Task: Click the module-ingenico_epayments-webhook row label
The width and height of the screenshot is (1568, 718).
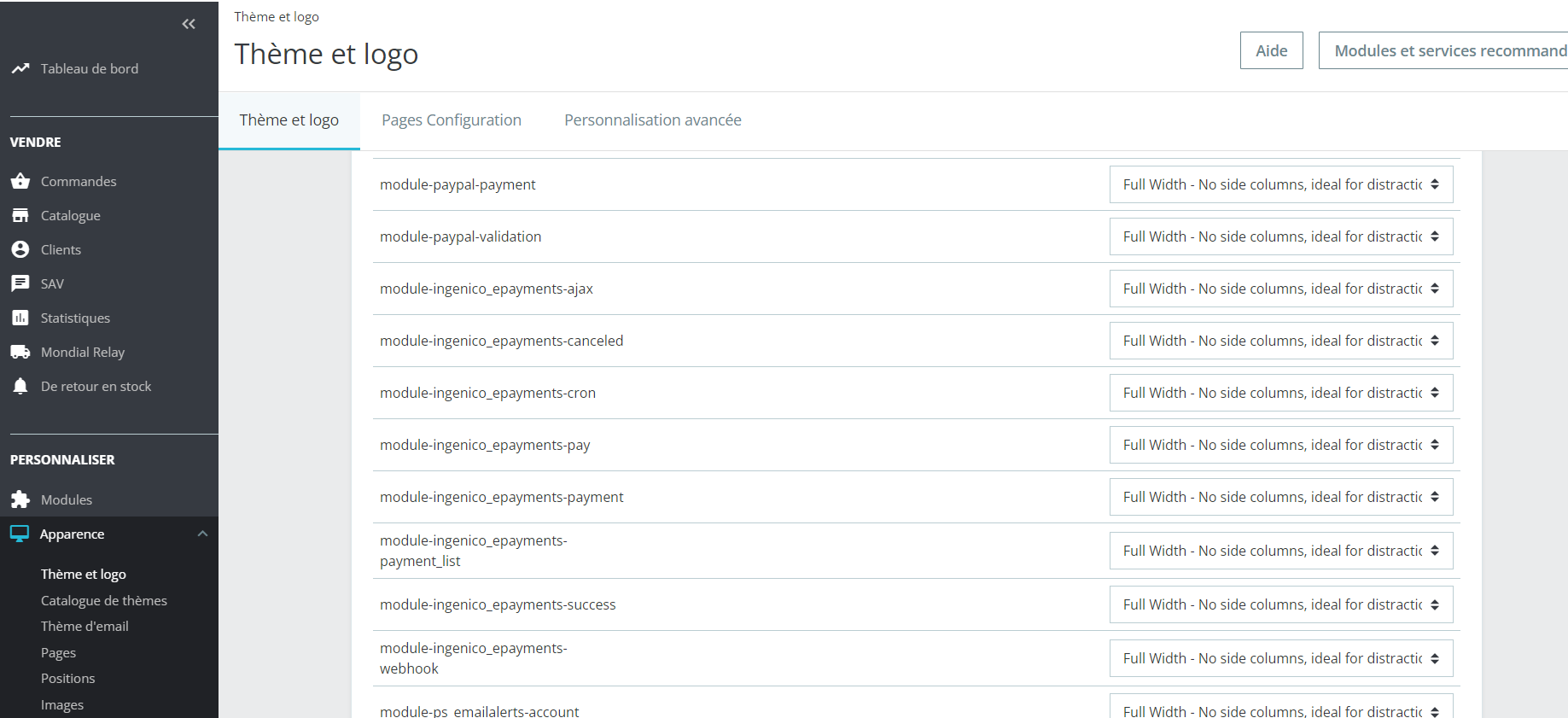Action: 474,658
